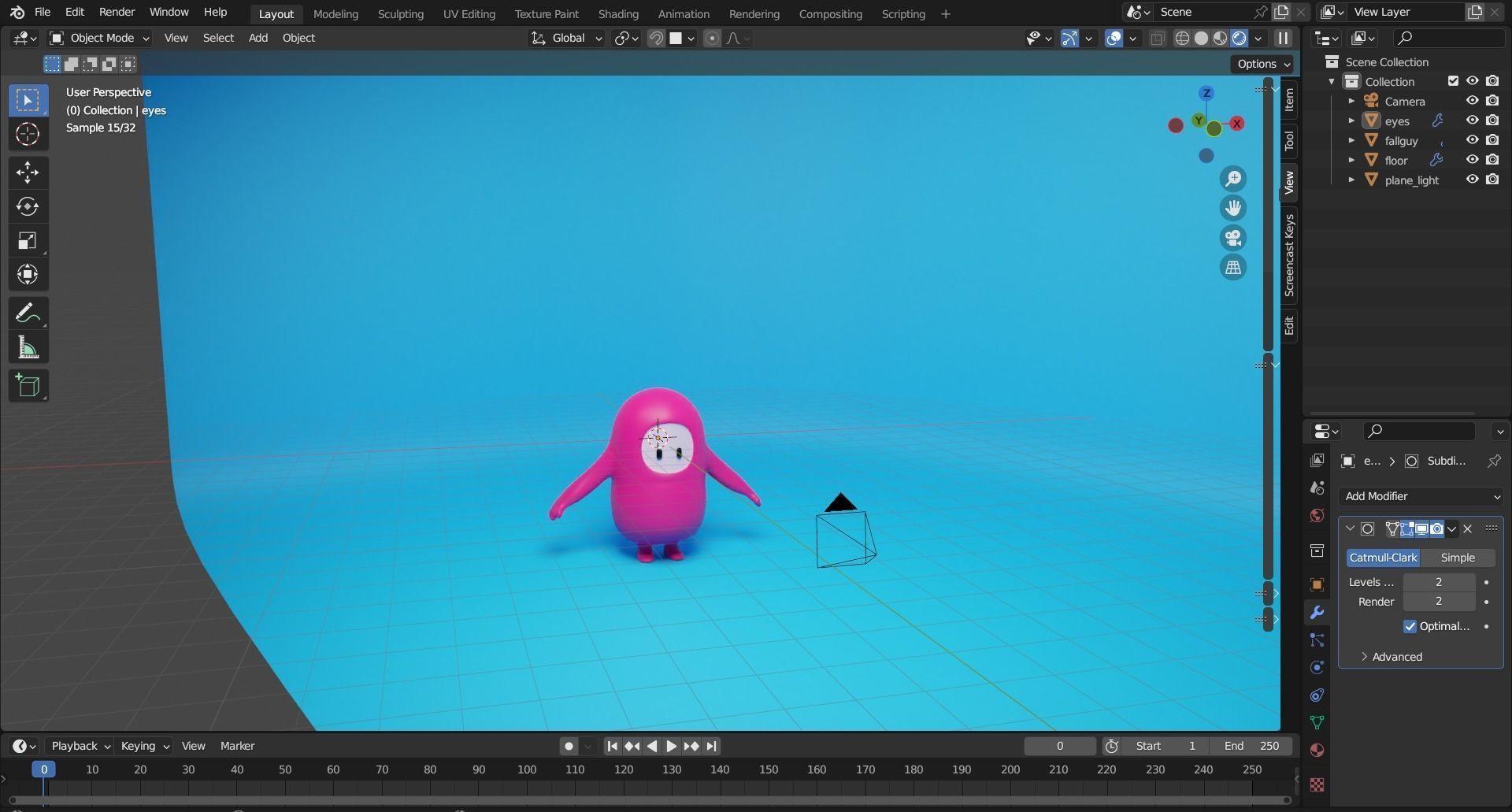Open the Texture properties checker tab
Viewport: 1512px width, 812px height.
click(x=1317, y=784)
